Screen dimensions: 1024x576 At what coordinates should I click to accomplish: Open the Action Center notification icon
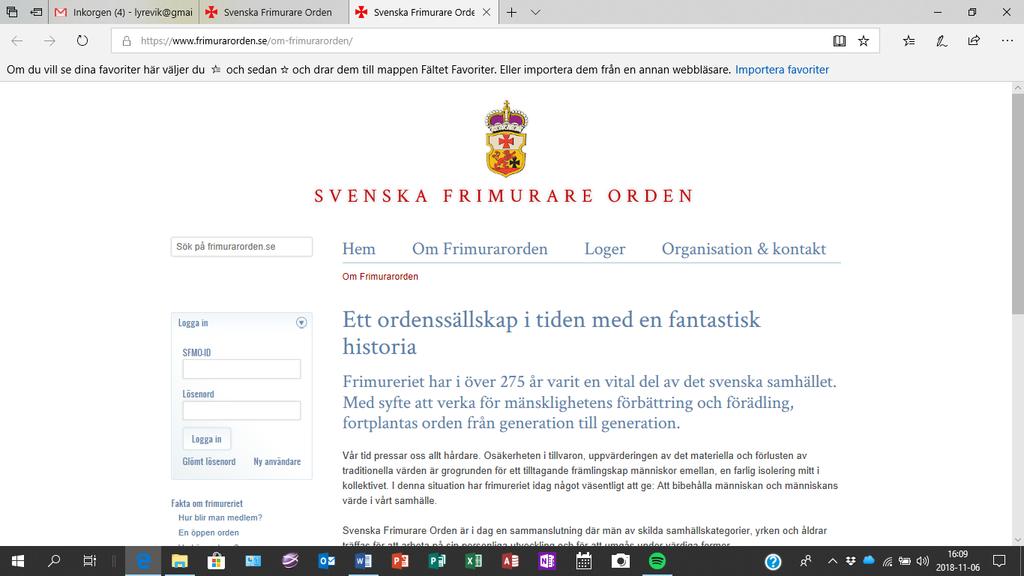tap(999, 561)
